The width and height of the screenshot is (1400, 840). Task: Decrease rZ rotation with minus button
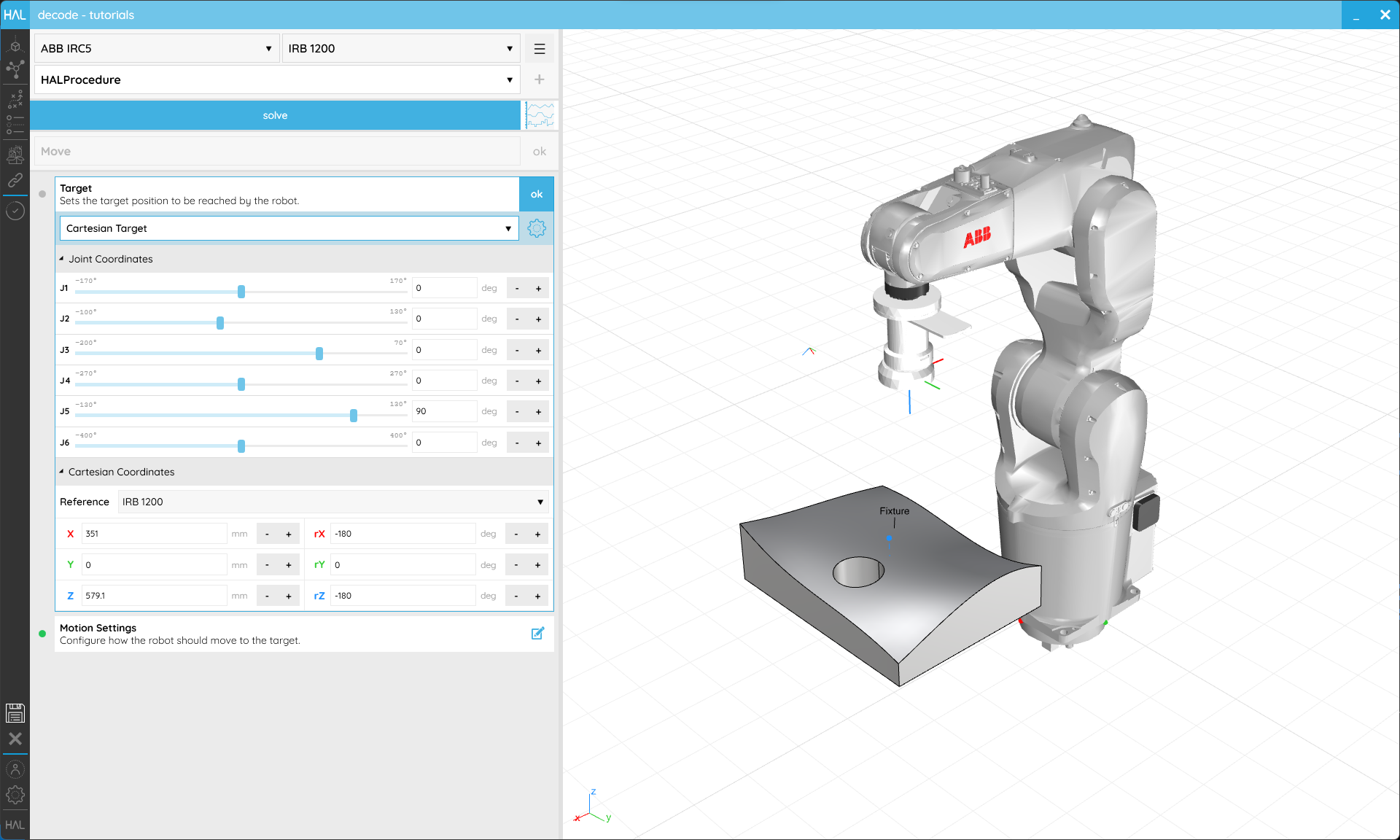point(516,596)
